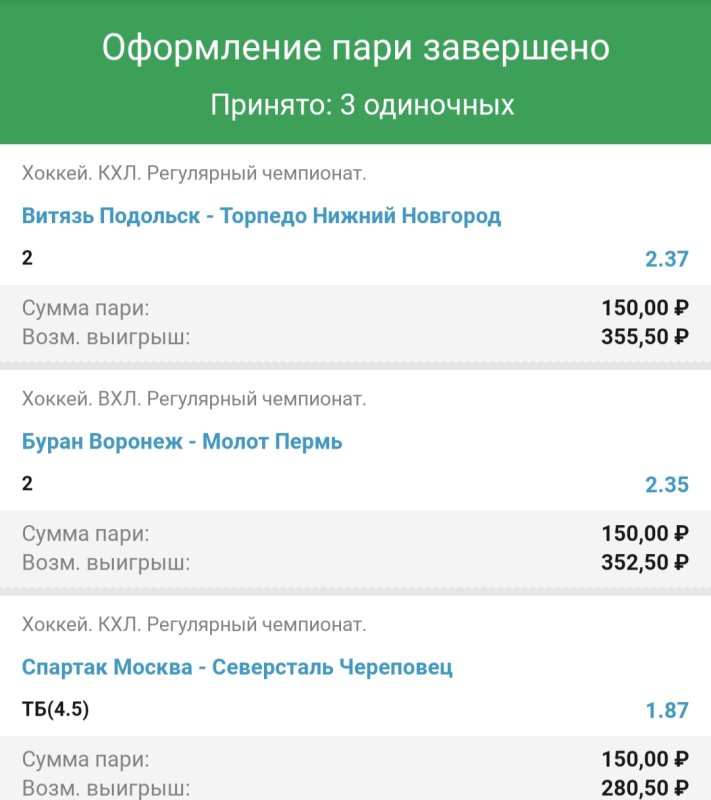Open the Витязь Подольск - Торпедо Нижний Новгород match
711x800 pixels.
click(261, 216)
